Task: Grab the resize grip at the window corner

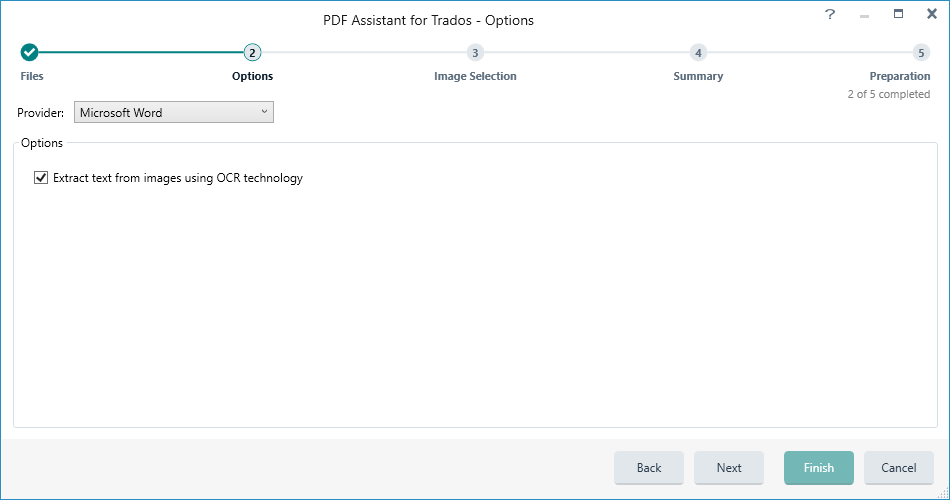Action: 943,493
